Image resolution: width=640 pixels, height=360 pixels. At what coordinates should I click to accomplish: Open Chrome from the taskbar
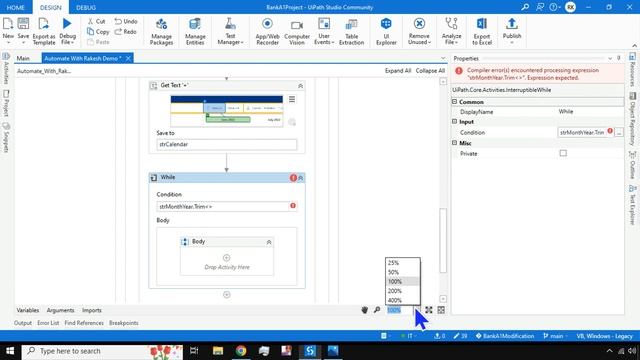[241, 351]
